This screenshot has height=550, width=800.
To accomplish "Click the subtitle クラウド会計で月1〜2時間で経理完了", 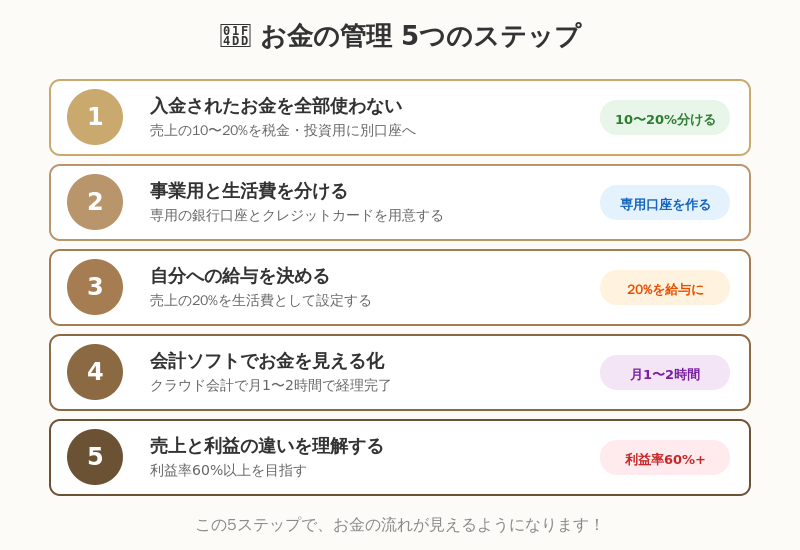I will coord(271,386).
